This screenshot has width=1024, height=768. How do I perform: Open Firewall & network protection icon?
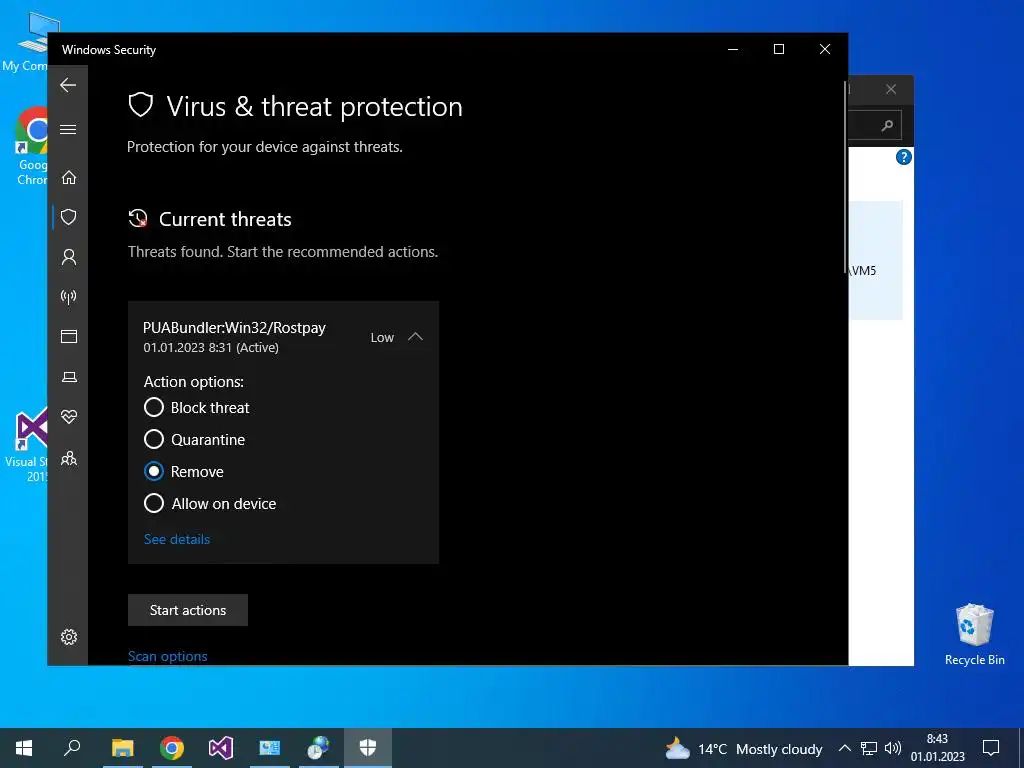tap(69, 297)
